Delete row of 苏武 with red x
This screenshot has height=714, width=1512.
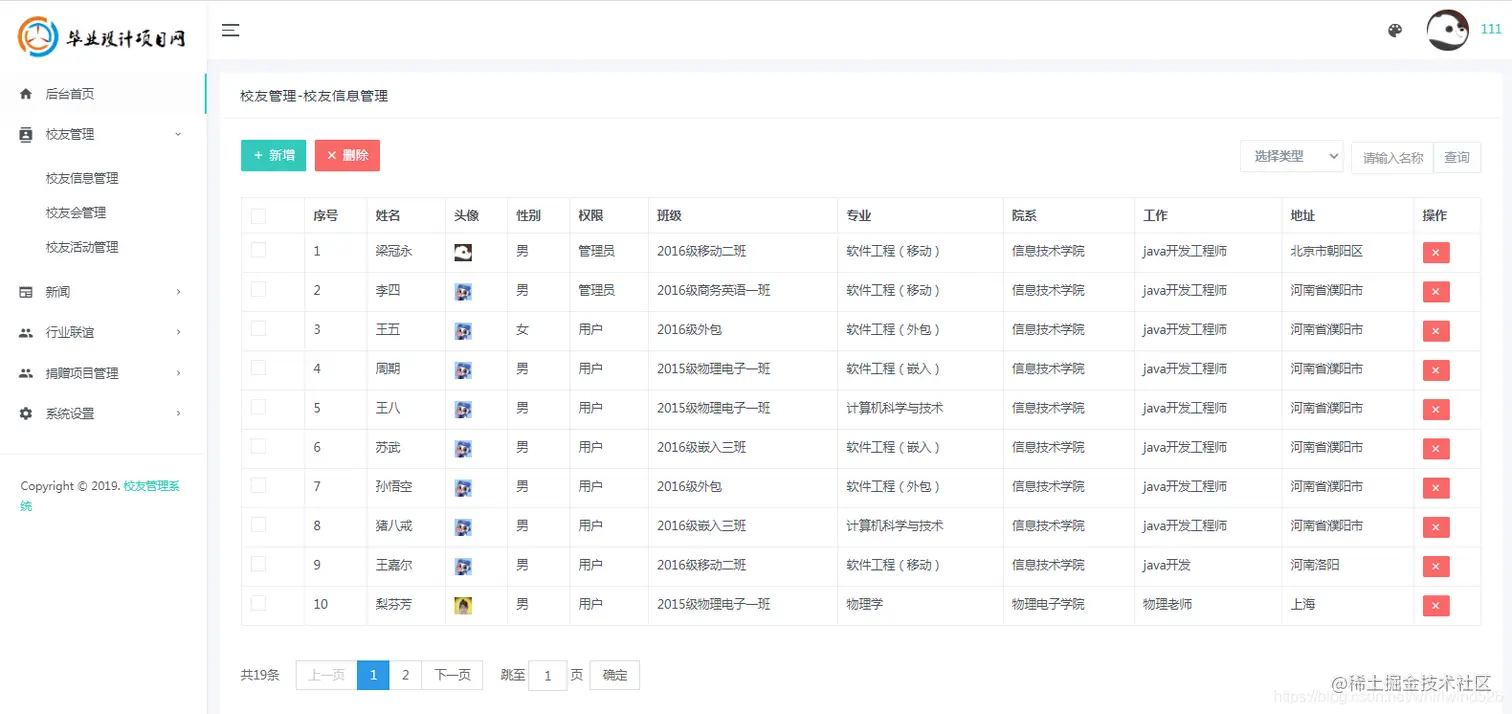[1436, 449]
